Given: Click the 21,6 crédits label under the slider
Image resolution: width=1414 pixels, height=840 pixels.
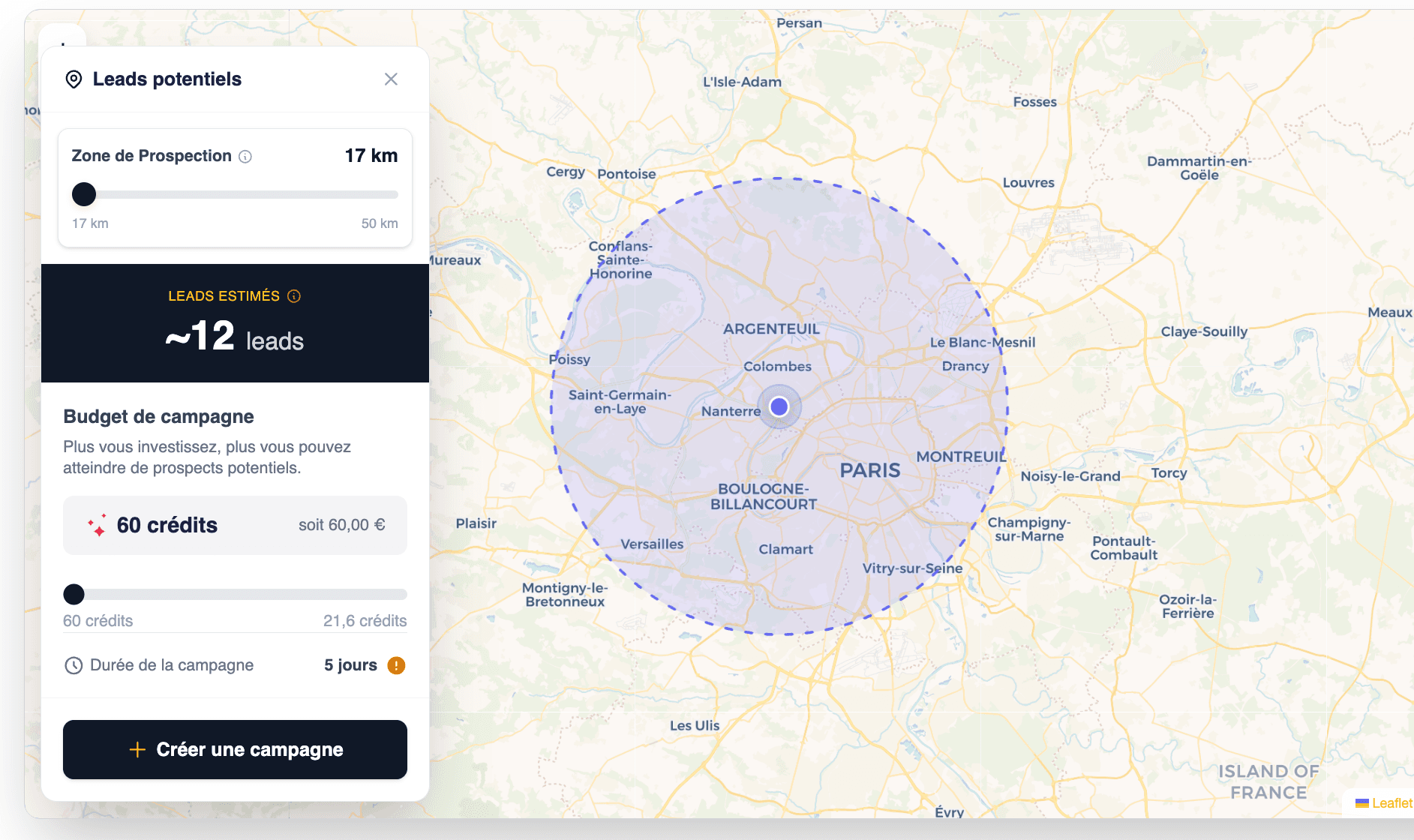Looking at the screenshot, I should coord(365,620).
